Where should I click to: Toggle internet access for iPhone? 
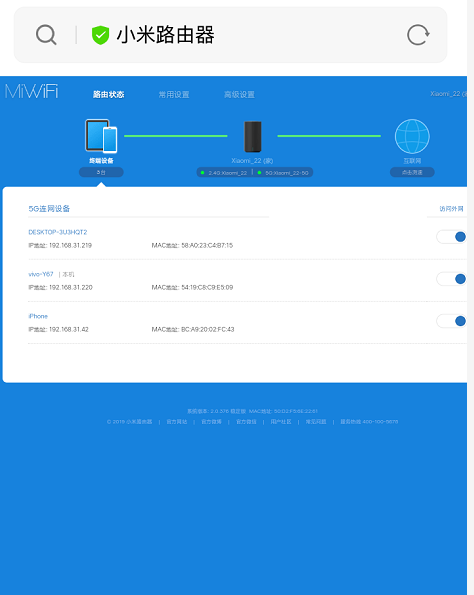452,321
